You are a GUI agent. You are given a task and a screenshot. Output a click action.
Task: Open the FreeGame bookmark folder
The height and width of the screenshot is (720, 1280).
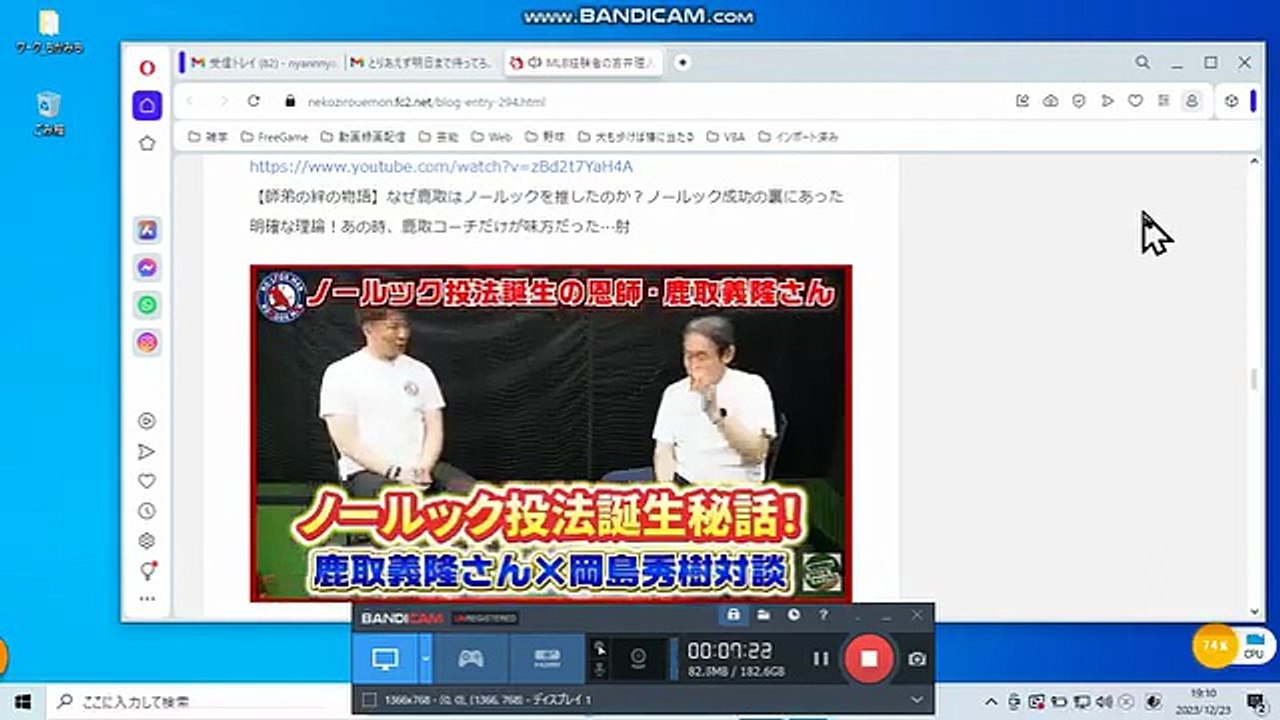274,137
